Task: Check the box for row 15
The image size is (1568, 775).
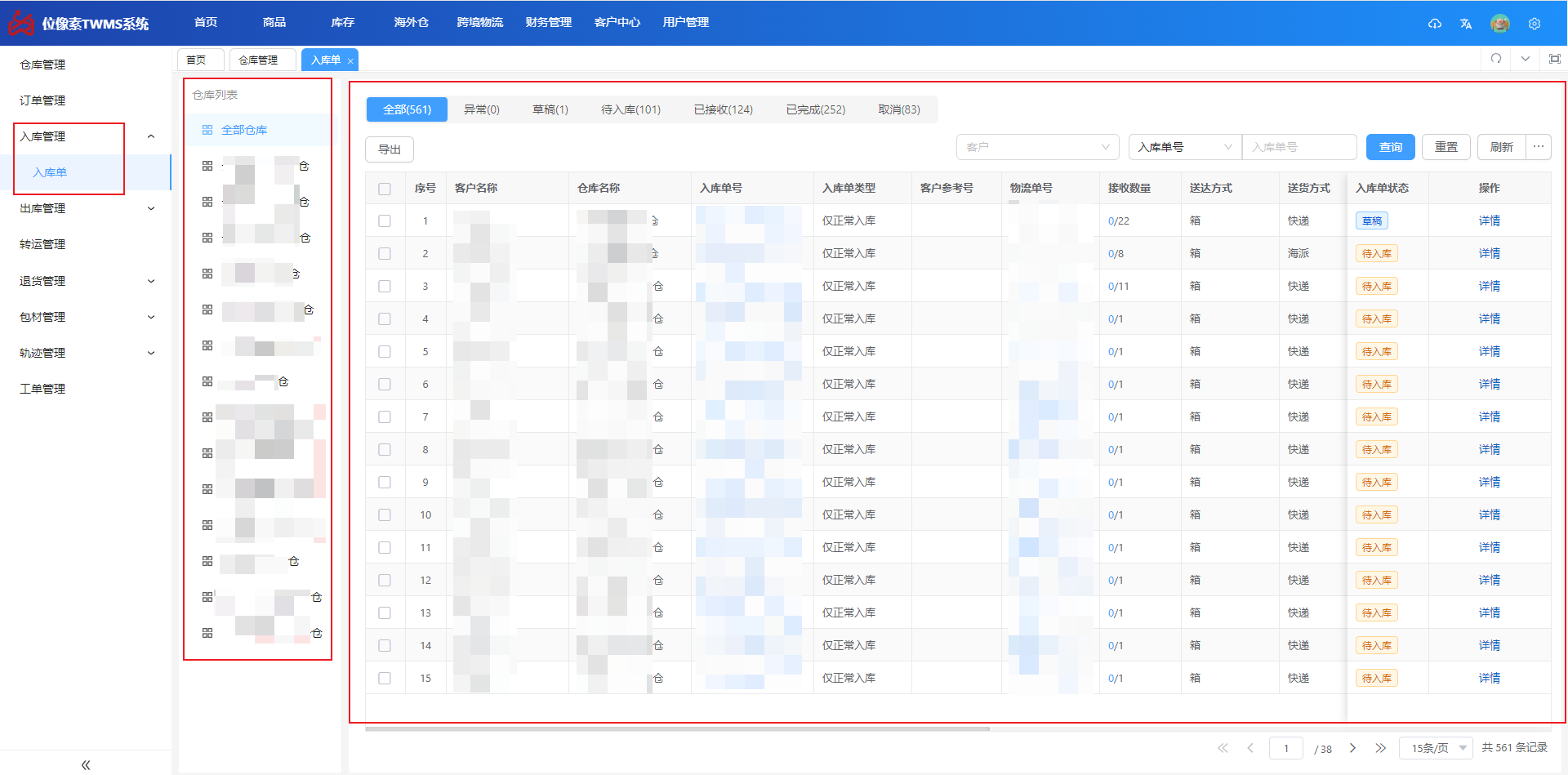Action: click(385, 679)
